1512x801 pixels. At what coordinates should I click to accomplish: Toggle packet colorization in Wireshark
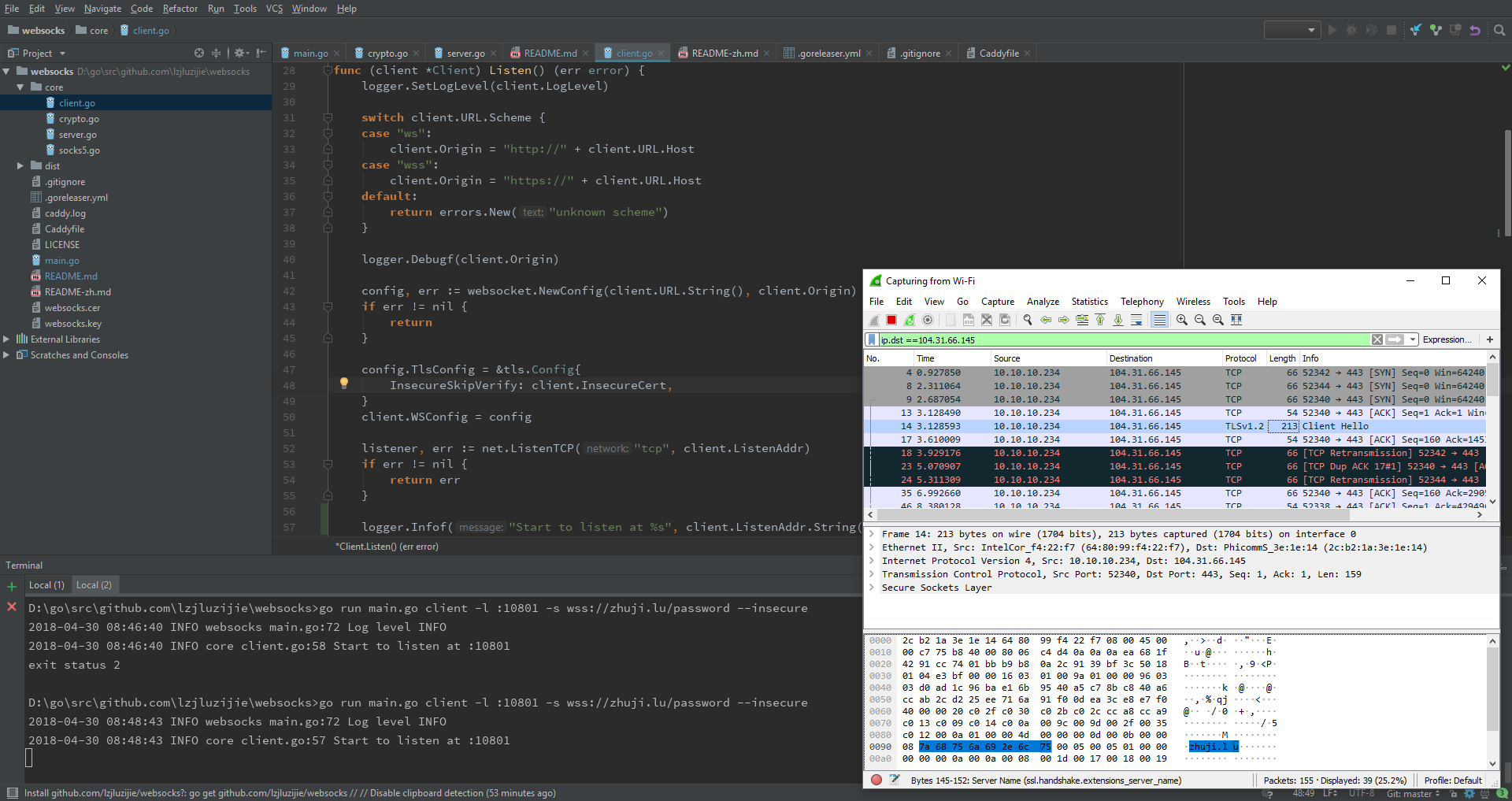(x=1159, y=320)
